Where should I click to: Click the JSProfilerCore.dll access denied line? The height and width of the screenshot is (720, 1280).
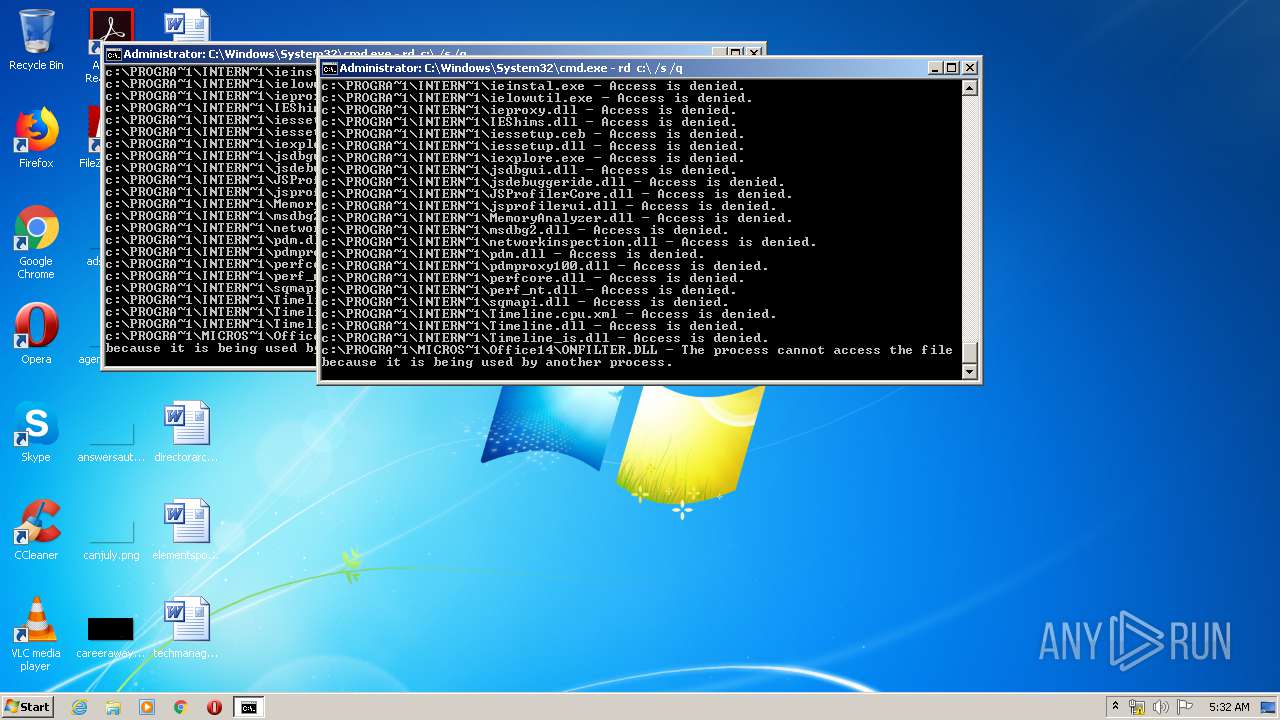click(x=557, y=194)
